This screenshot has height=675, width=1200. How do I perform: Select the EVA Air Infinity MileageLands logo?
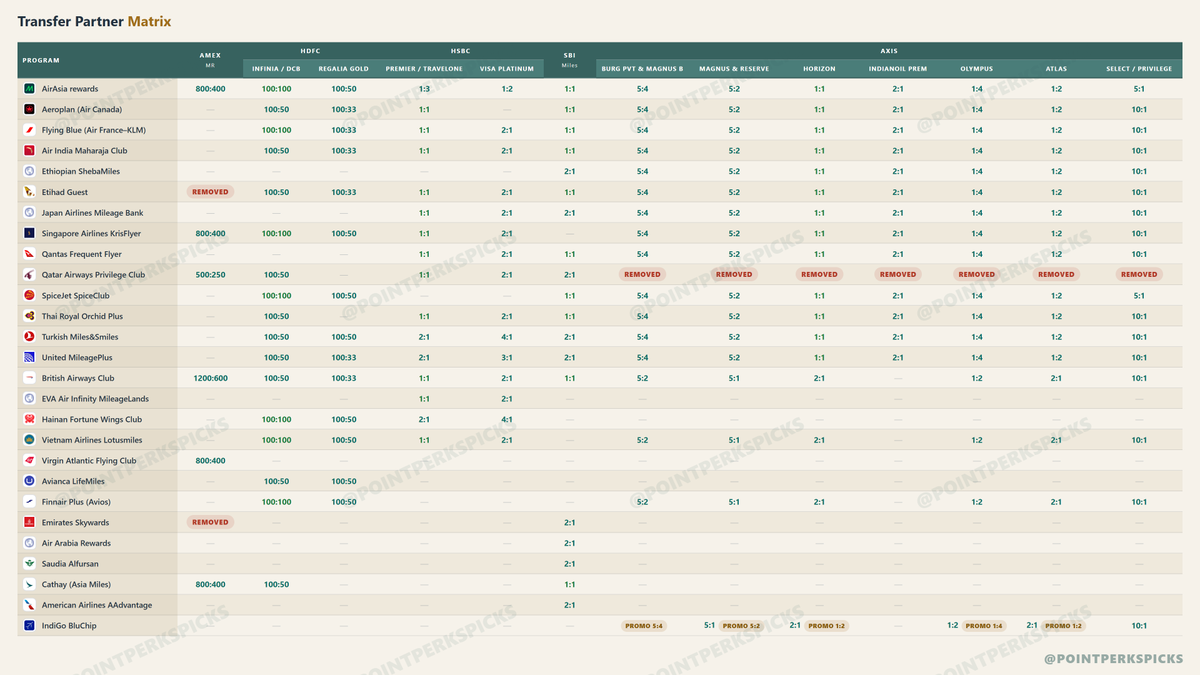30,399
